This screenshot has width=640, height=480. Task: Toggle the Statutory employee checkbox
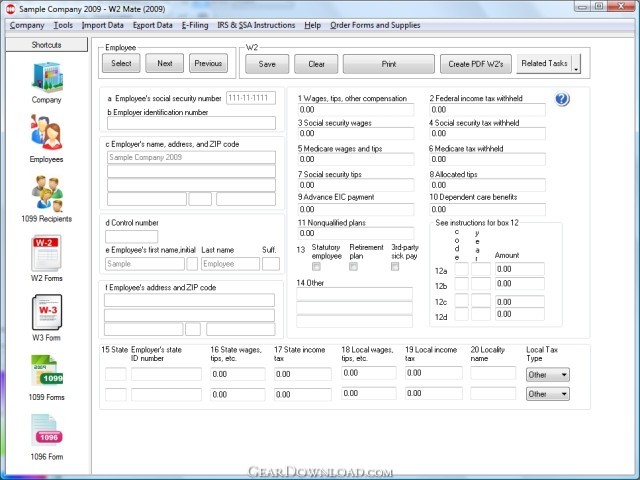tap(316, 267)
